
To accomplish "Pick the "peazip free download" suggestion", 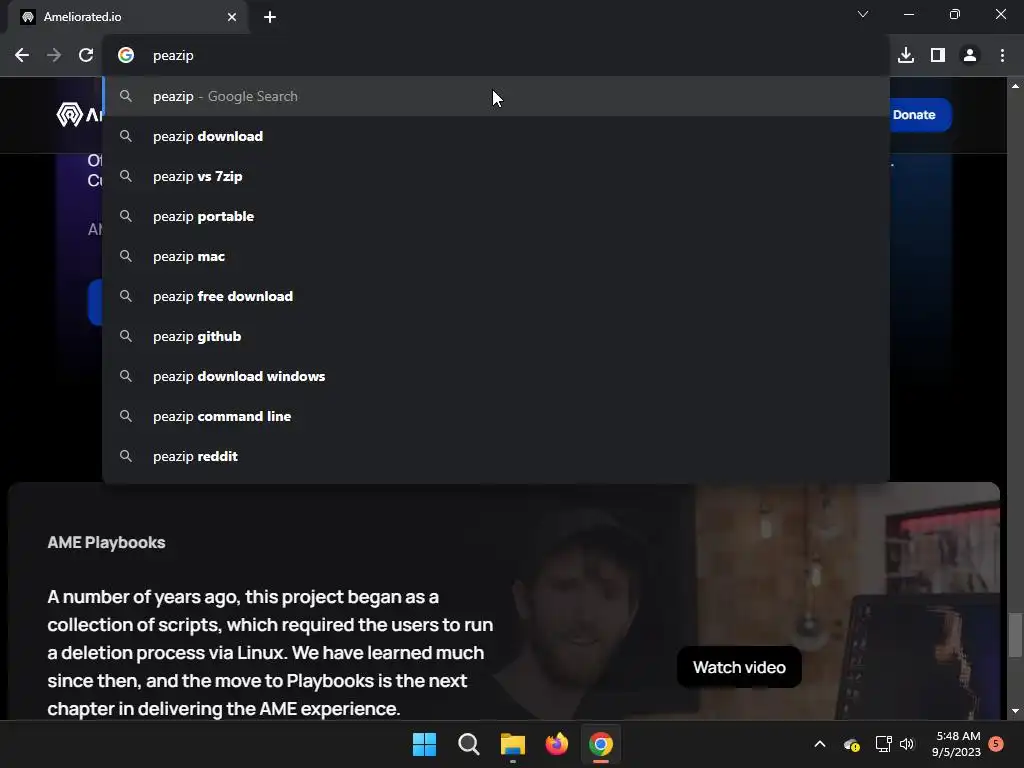I will tap(496, 296).
